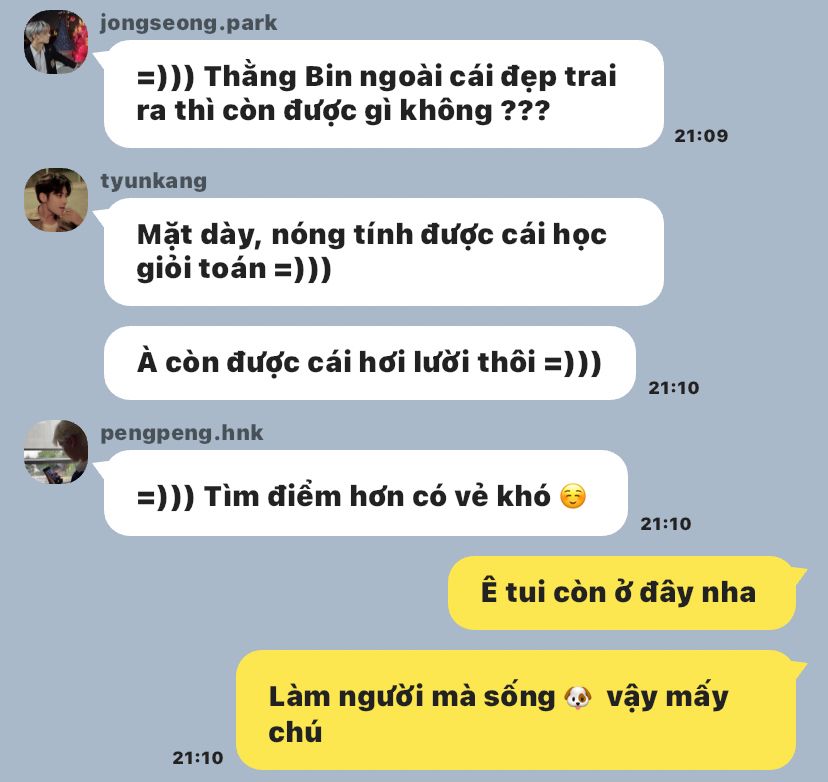The width and height of the screenshot is (828, 782).
Task: Click the 21:10 timestamp beside the yellow bubble
Action: pos(198,758)
